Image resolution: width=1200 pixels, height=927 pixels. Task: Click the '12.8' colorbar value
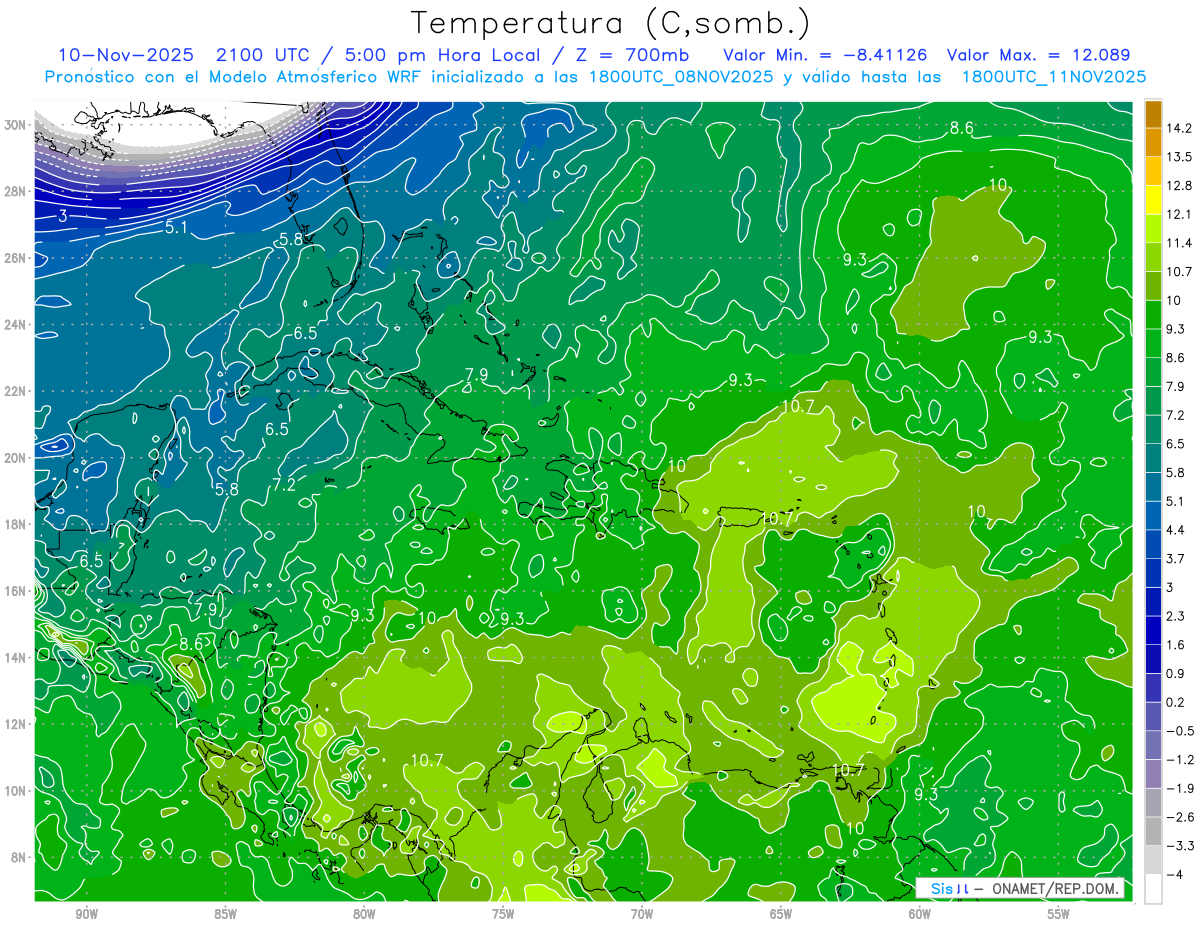coord(1180,186)
